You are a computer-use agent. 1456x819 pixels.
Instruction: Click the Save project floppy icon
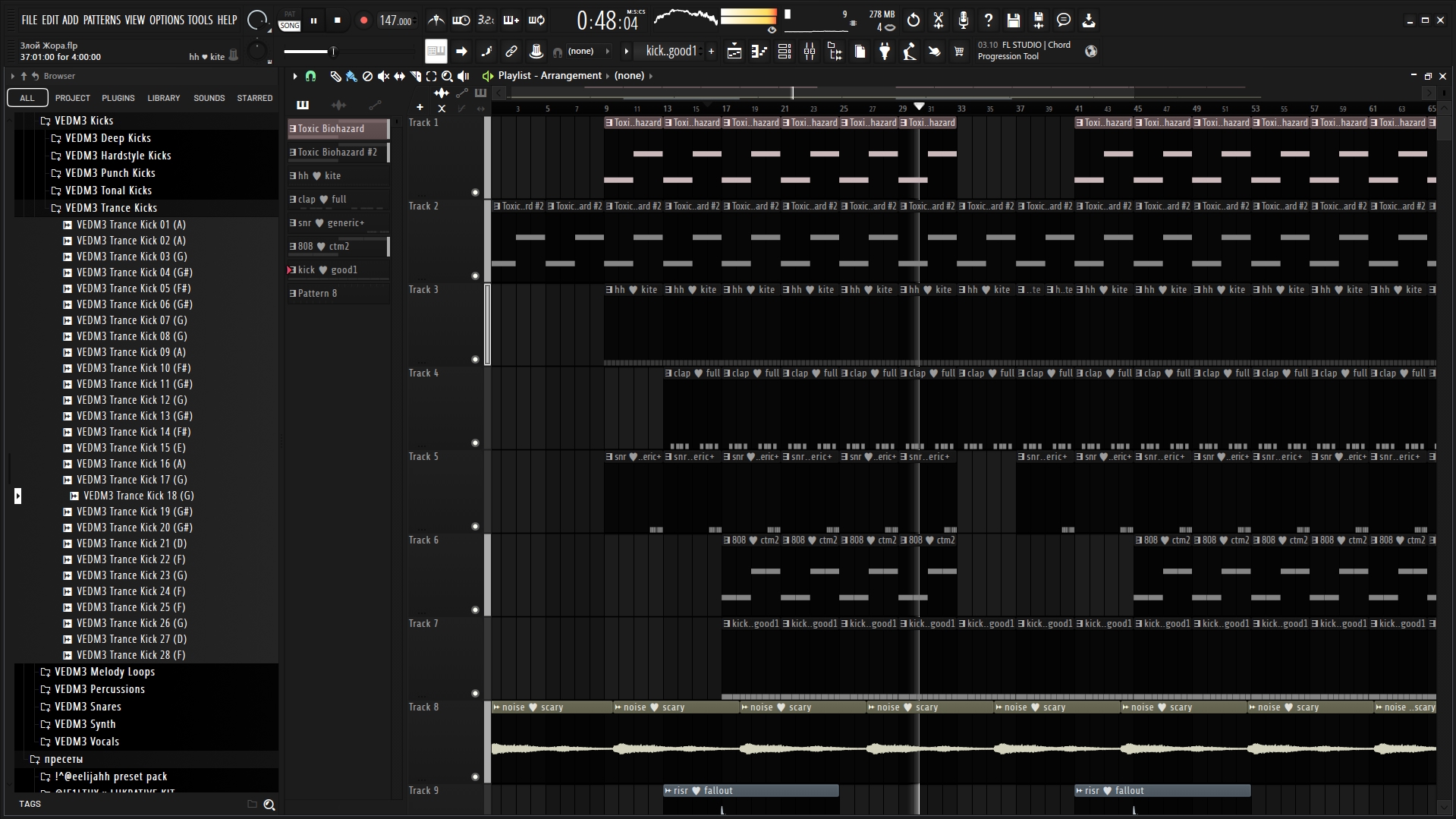(1013, 20)
